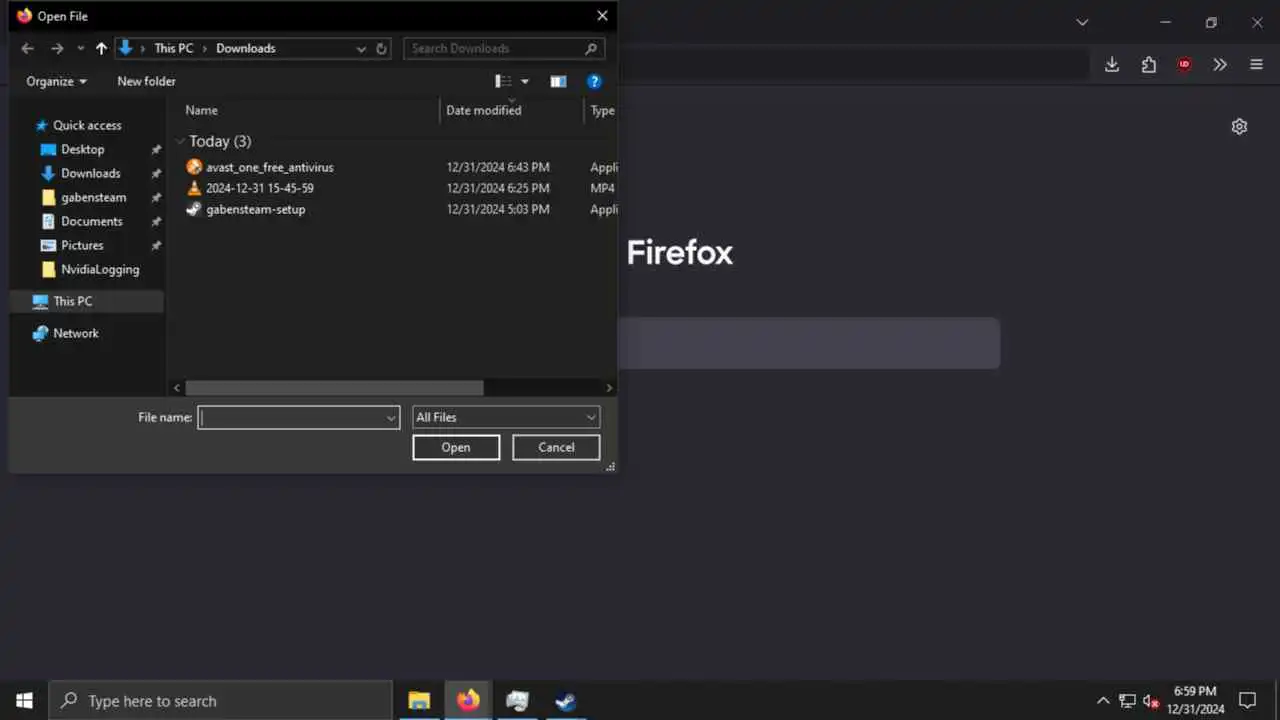Open the Windows Start menu
The width and height of the screenshot is (1280, 720).
click(x=24, y=701)
